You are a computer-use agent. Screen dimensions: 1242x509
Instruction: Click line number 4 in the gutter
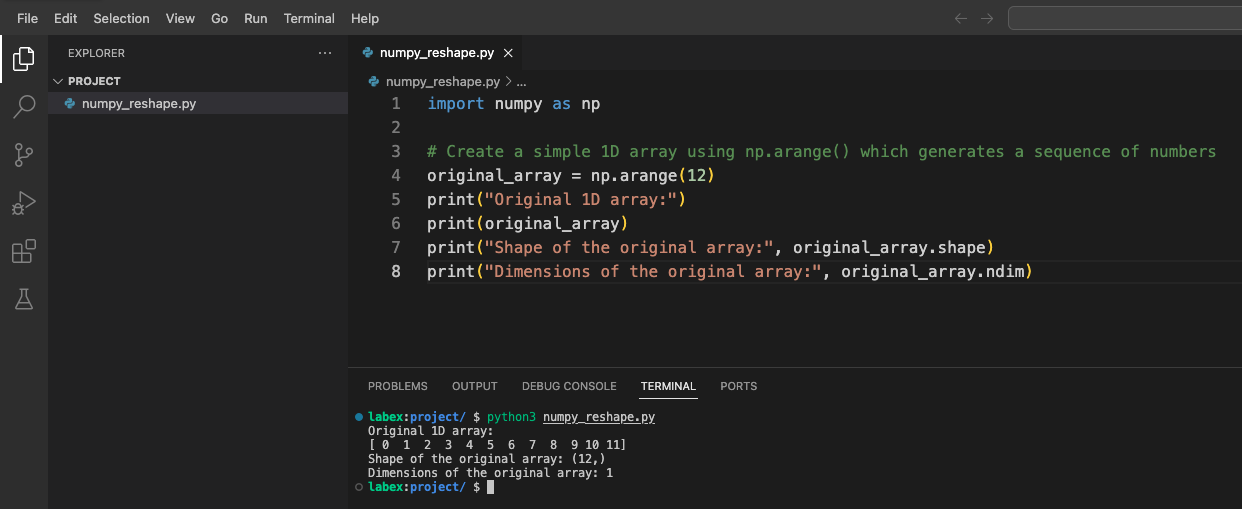pos(396,175)
